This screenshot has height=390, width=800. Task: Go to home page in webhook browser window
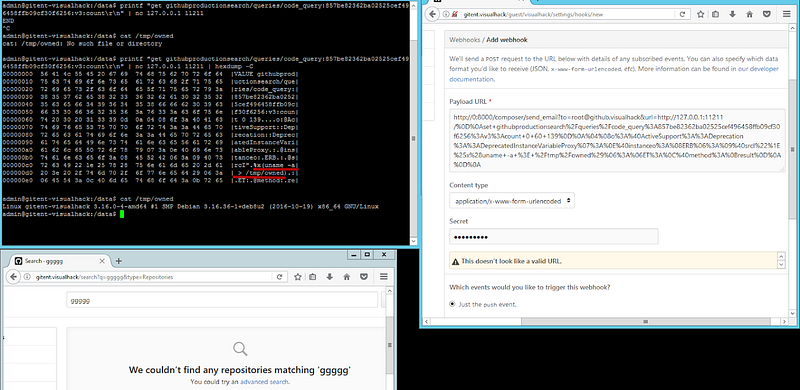point(749,14)
